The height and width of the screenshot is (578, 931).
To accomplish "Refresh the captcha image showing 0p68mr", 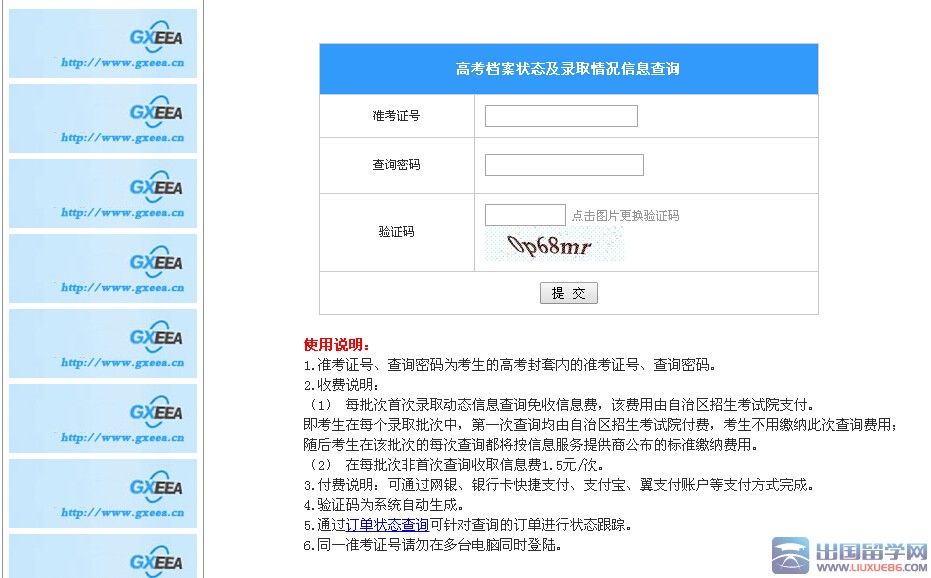I will (553, 245).
